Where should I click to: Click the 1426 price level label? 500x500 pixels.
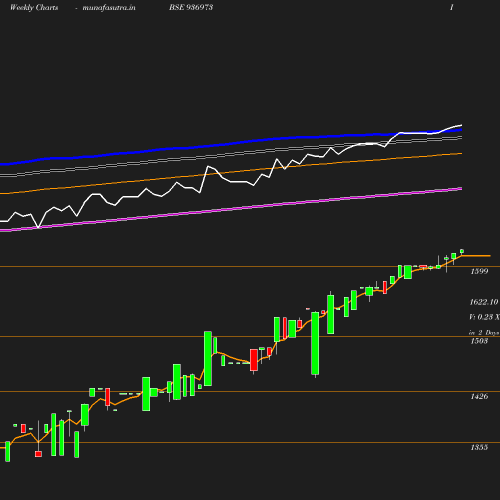[479, 396]
